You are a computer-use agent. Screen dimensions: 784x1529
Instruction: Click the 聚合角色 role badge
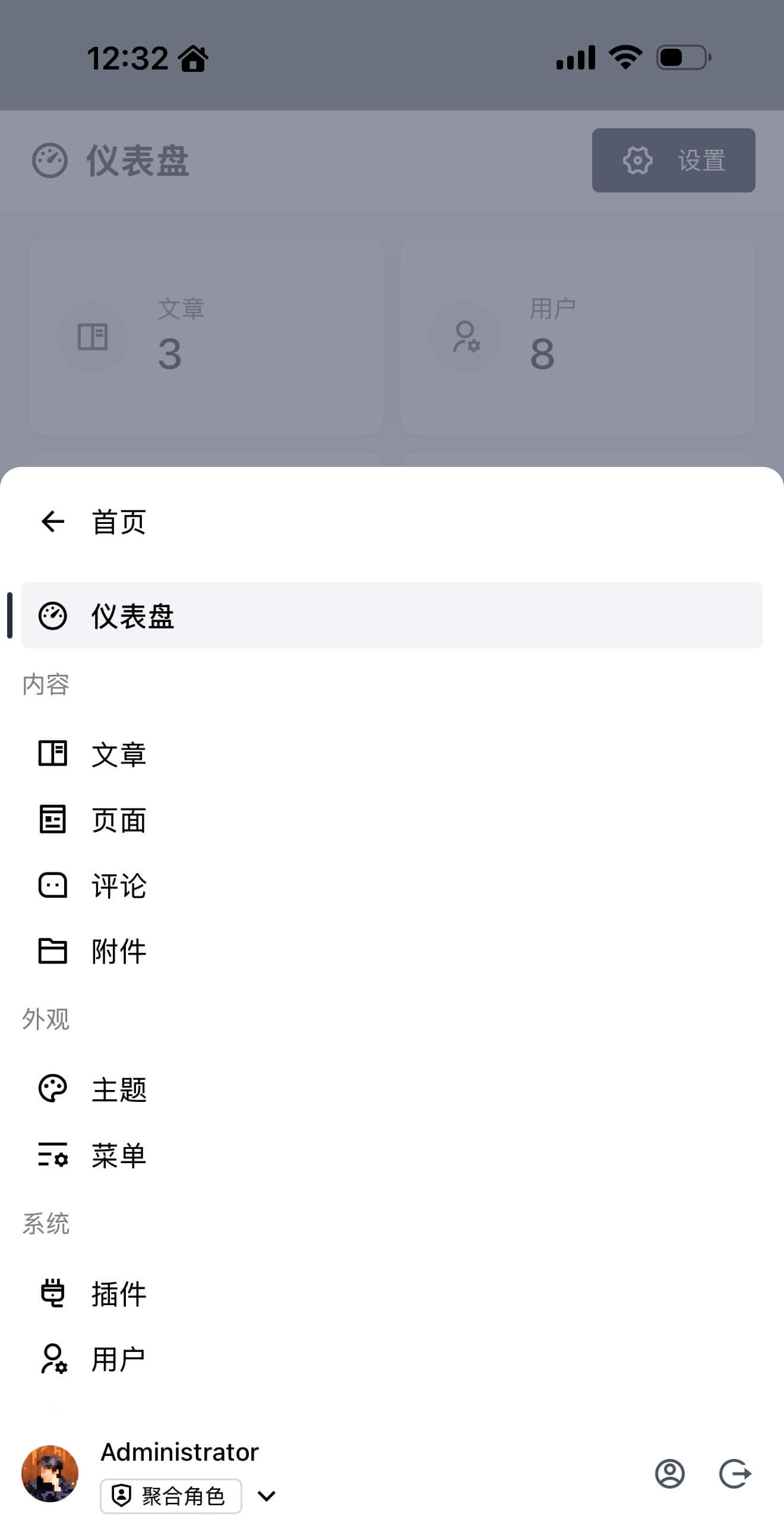(170, 1496)
